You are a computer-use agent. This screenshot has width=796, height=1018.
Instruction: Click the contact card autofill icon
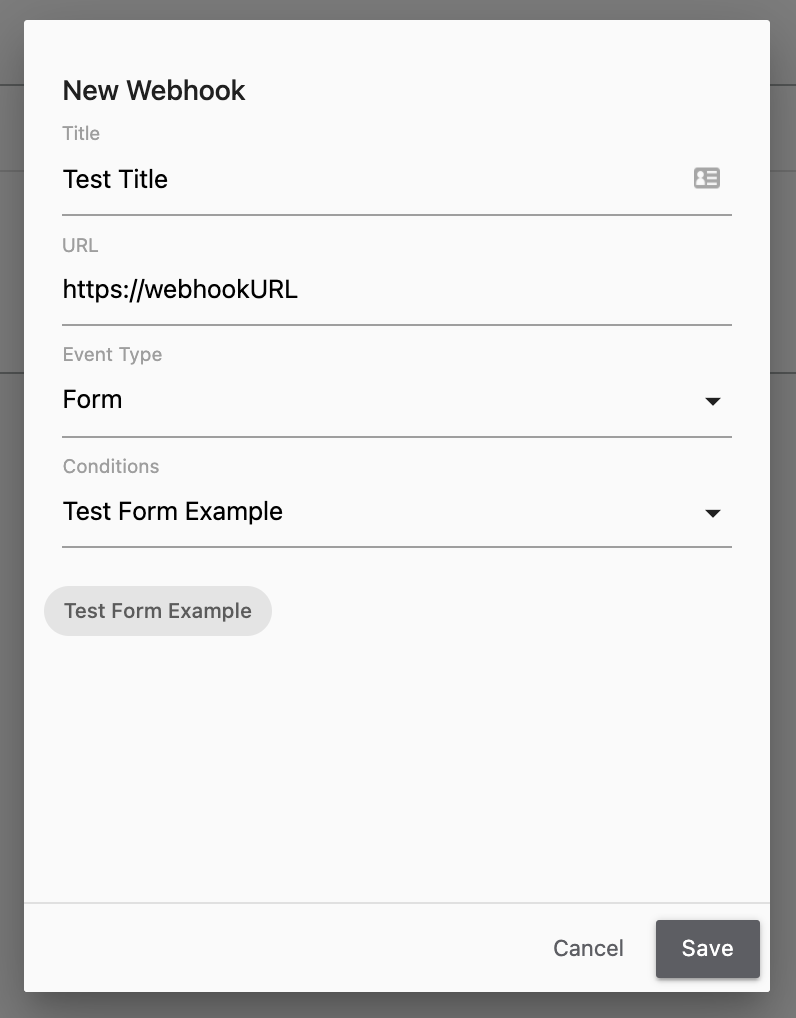706,178
